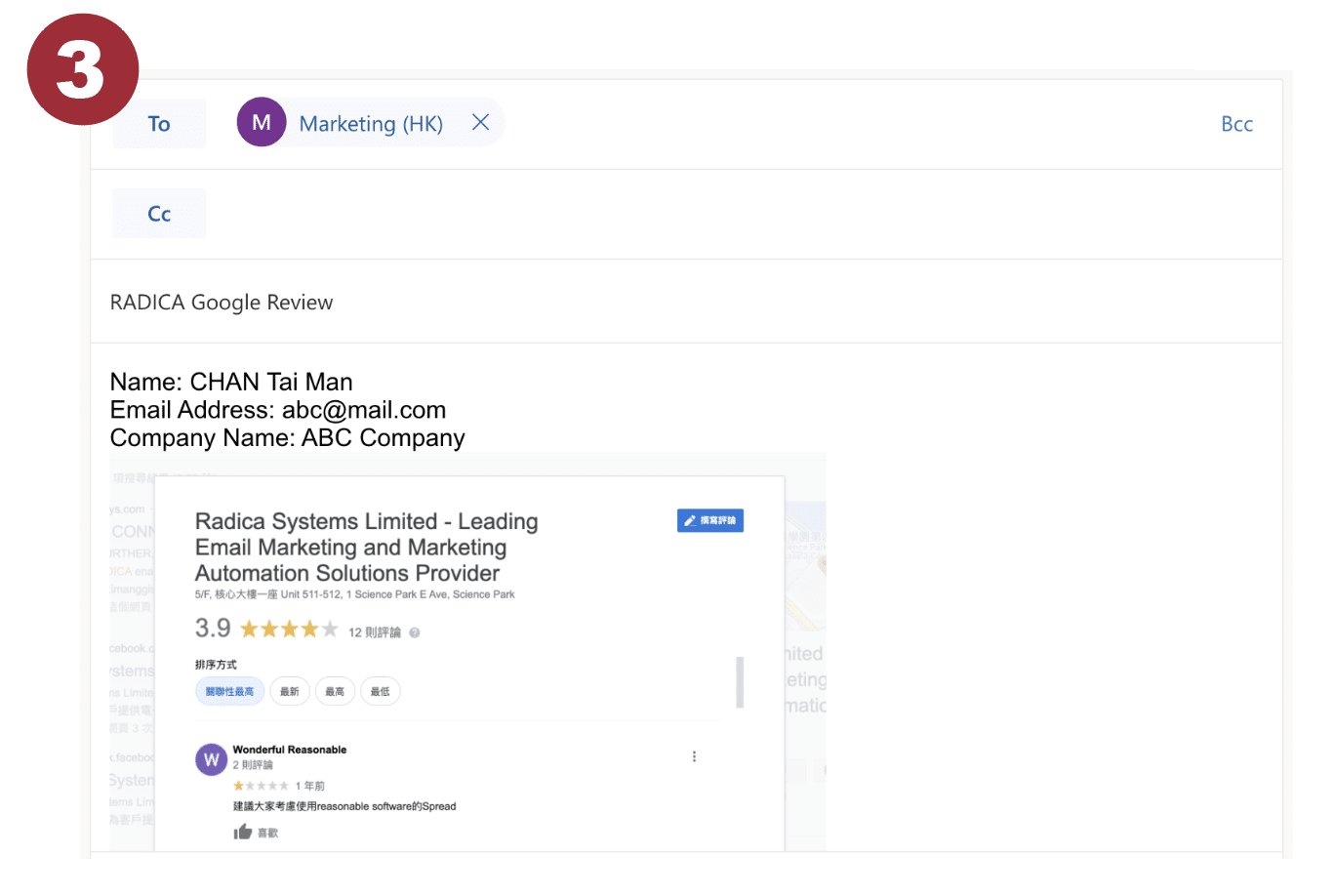Remove the Marketing (HK) recipient
Viewport: 1335px width, 896px height.
pos(480,122)
